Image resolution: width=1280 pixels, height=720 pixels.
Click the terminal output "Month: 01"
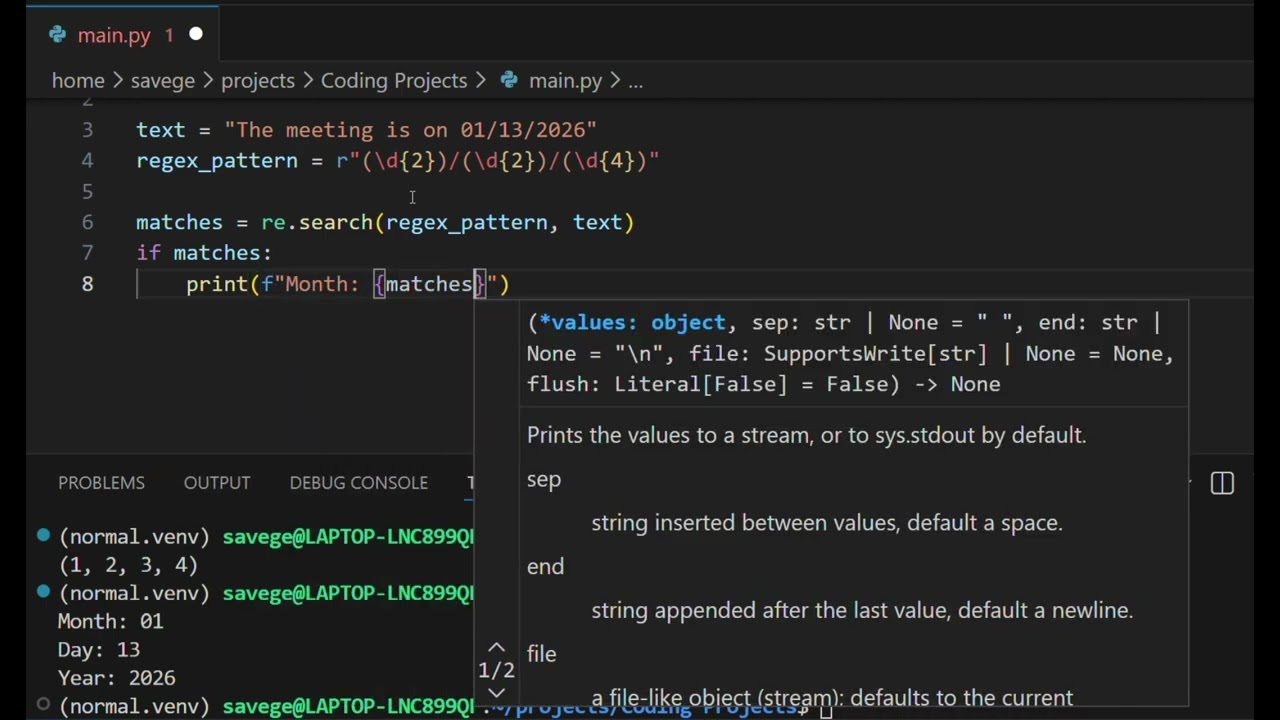coord(110,621)
